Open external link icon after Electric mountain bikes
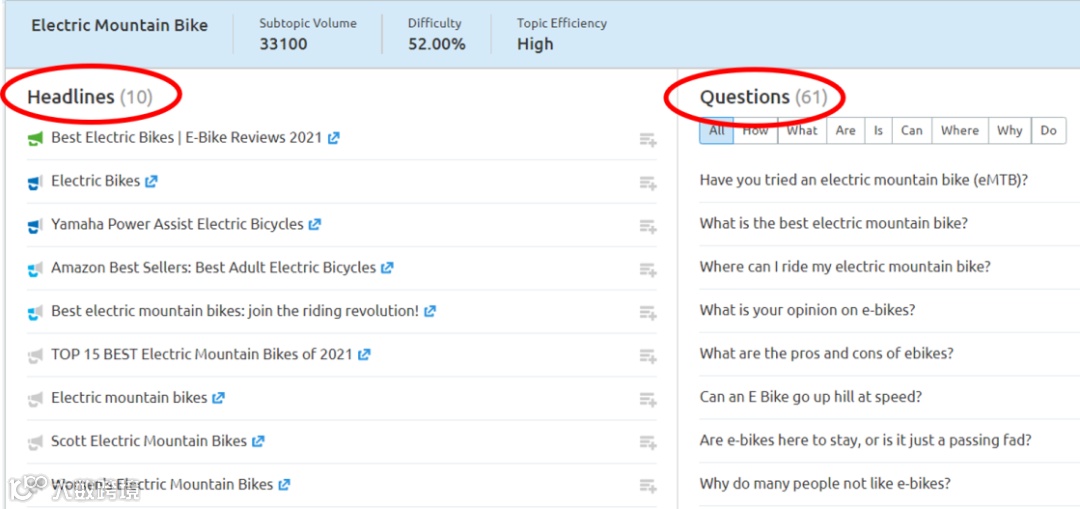 218,398
